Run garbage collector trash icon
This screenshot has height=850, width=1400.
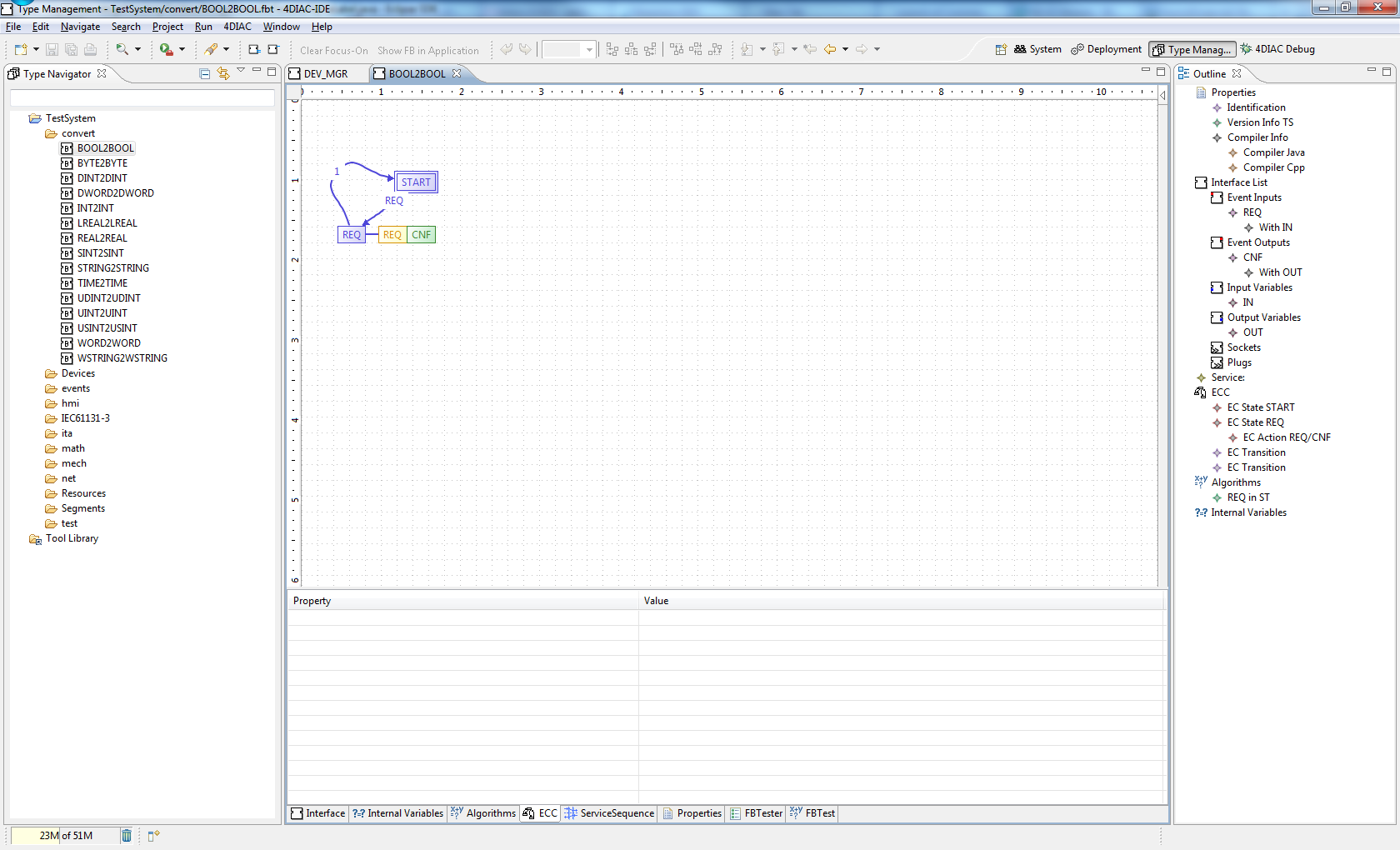(x=127, y=835)
